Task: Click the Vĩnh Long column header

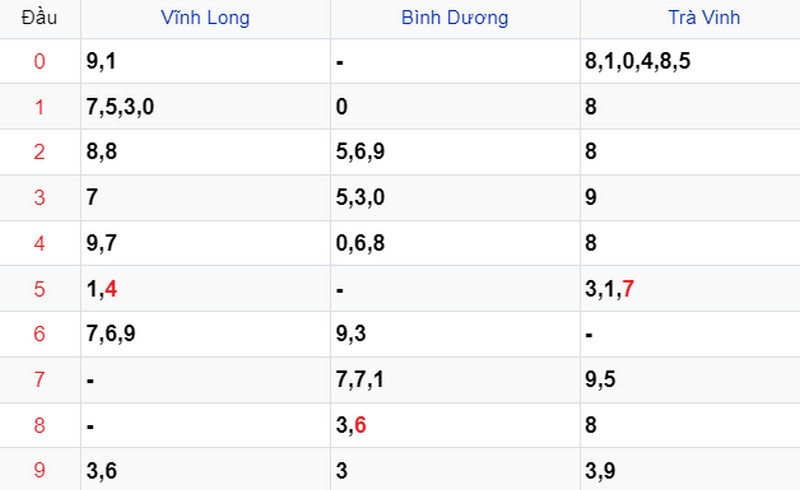Action: 205,18
